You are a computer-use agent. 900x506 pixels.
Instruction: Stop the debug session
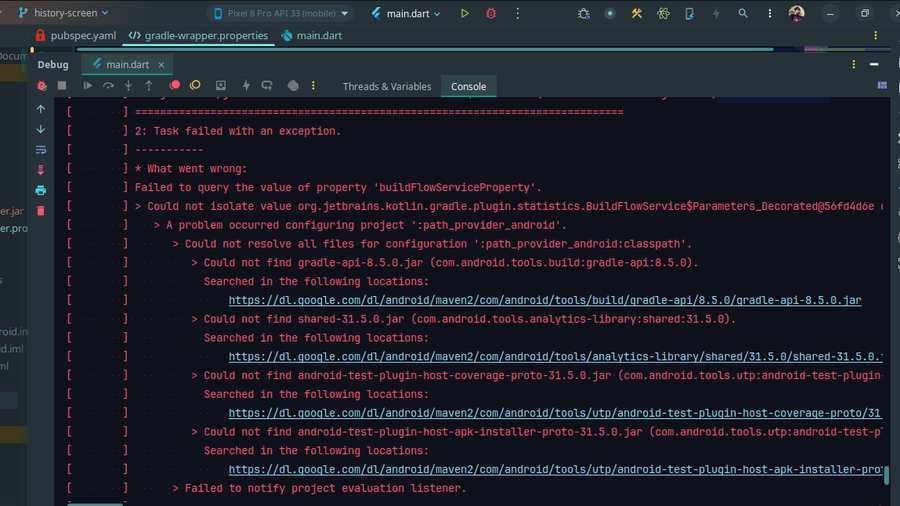coord(62,85)
